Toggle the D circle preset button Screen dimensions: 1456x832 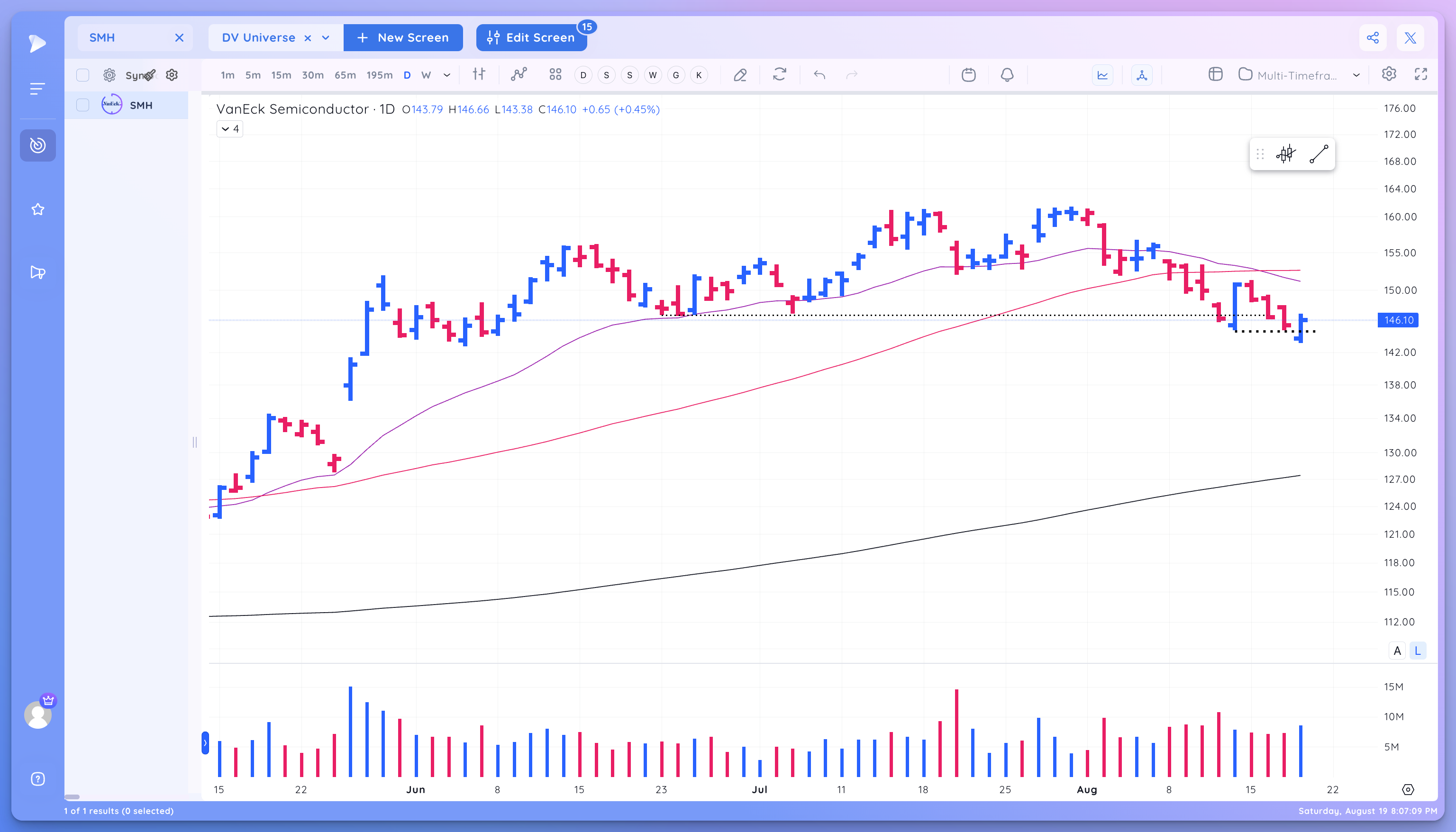(583, 75)
